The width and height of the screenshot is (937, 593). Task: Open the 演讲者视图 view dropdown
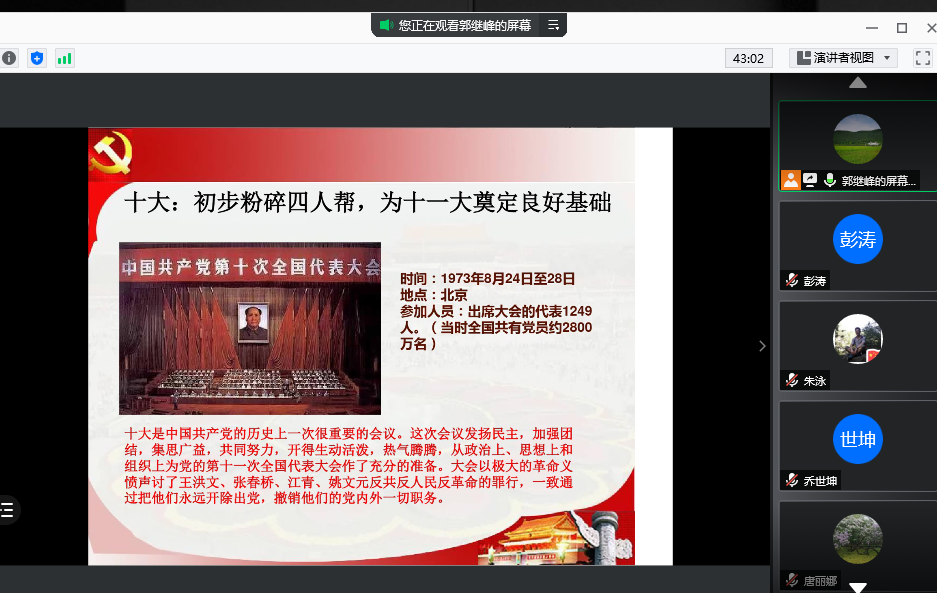click(x=843, y=58)
